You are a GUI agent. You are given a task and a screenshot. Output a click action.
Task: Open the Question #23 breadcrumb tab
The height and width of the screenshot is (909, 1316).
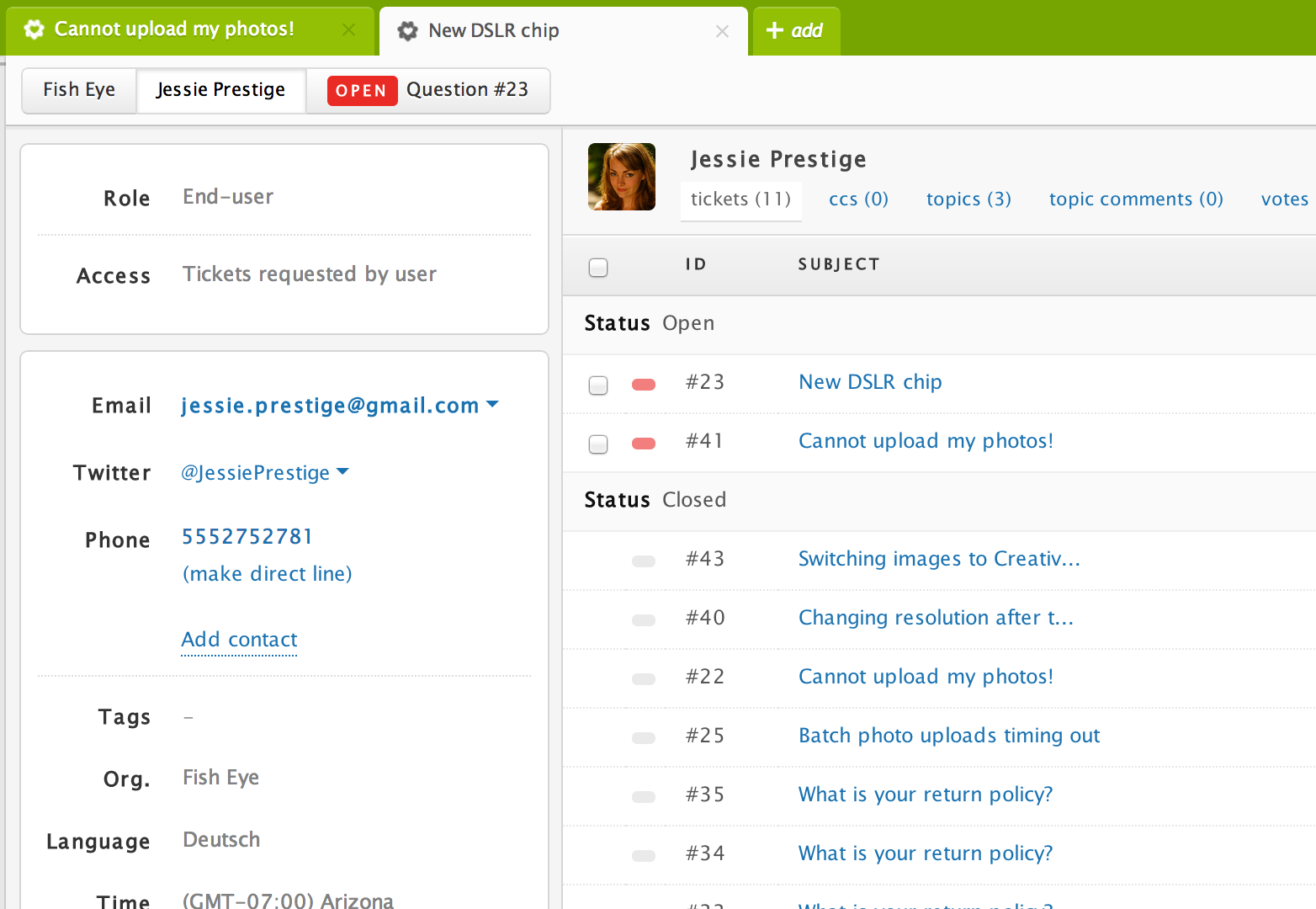point(428,90)
